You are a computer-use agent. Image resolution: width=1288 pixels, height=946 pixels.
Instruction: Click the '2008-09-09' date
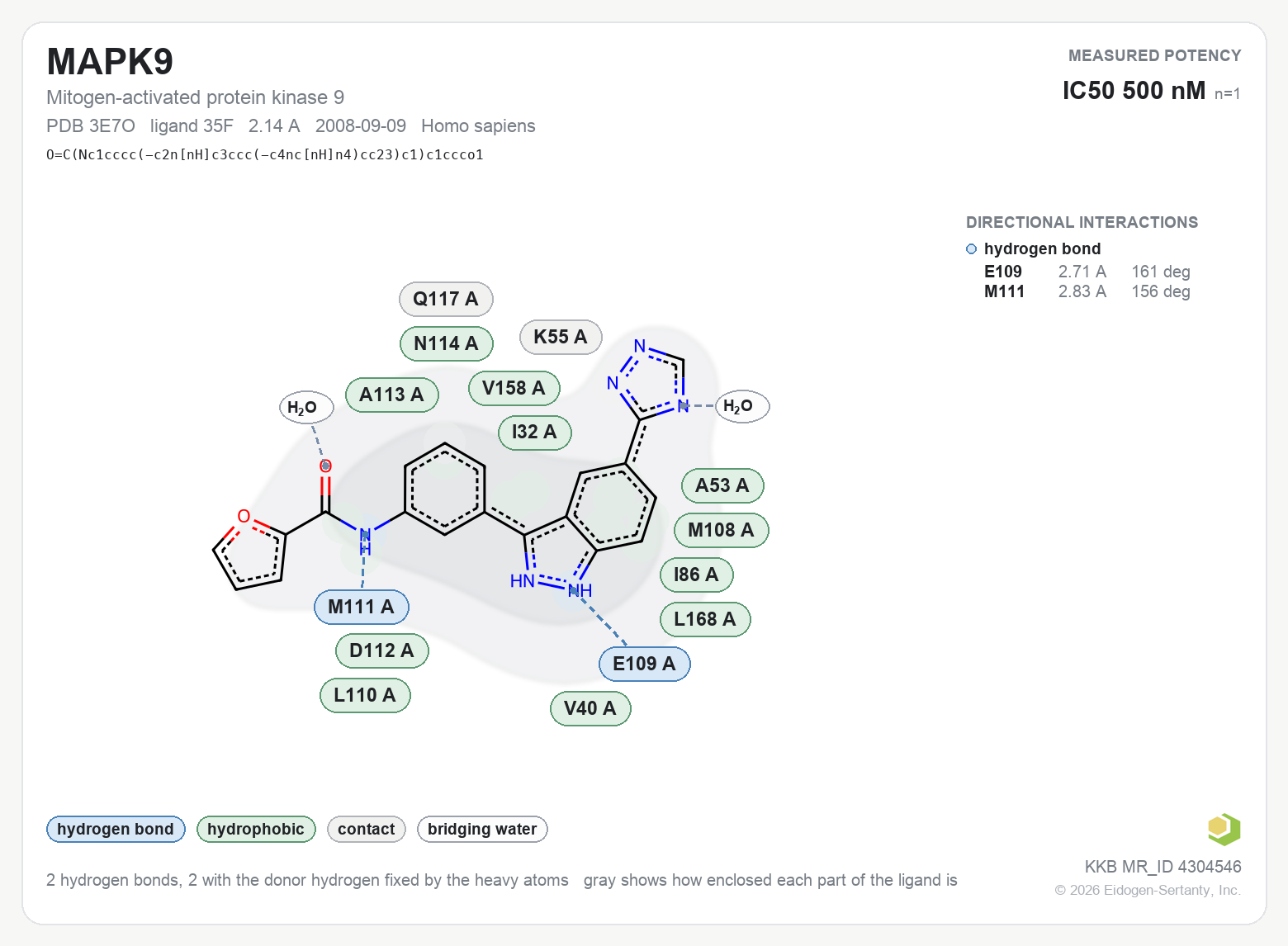pos(361,125)
